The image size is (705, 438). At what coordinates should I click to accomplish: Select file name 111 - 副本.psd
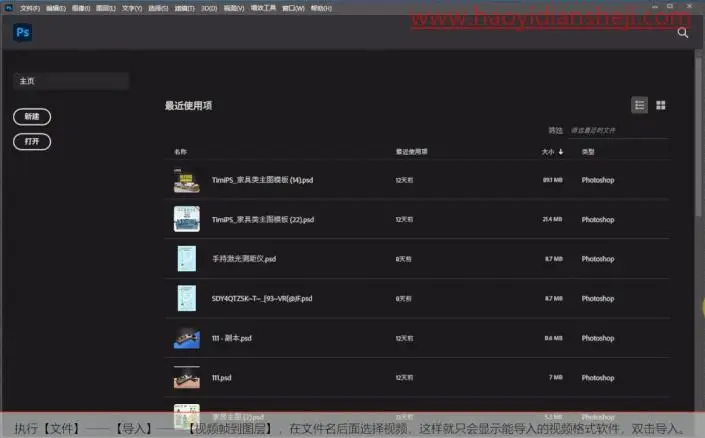point(232,338)
